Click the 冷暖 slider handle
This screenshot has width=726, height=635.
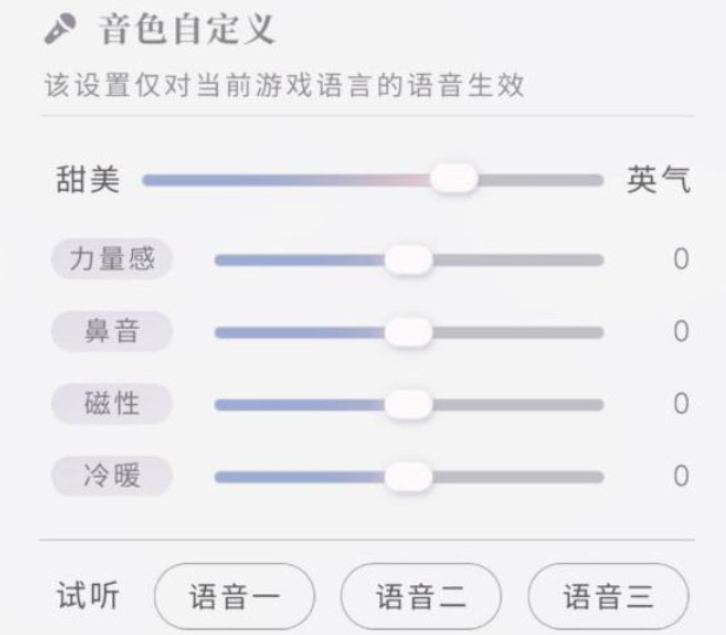pyautogui.click(x=408, y=476)
